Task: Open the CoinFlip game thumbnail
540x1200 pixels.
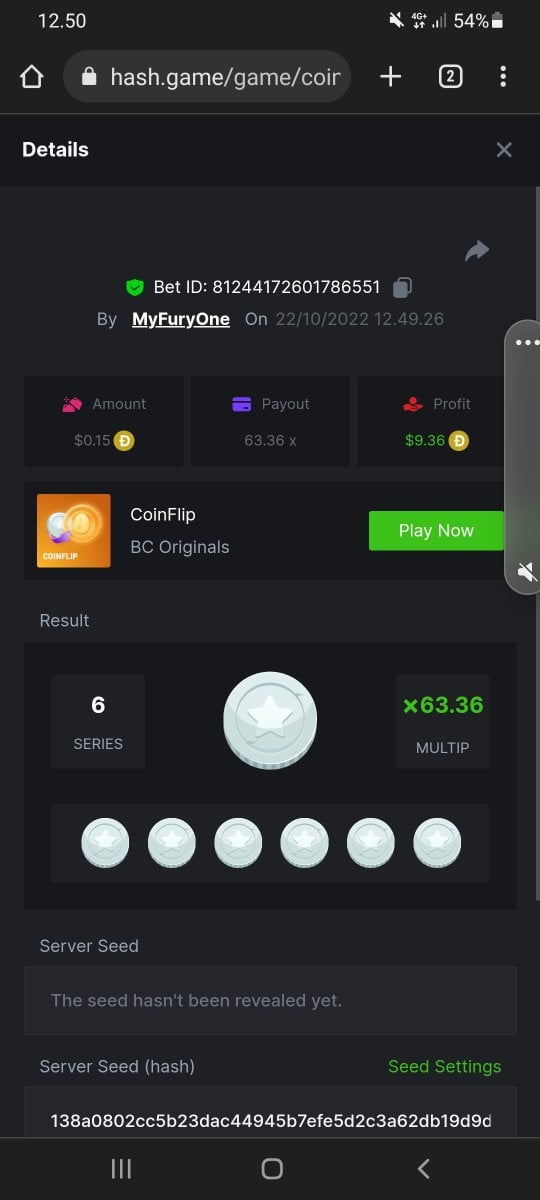Action: click(74, 531)
